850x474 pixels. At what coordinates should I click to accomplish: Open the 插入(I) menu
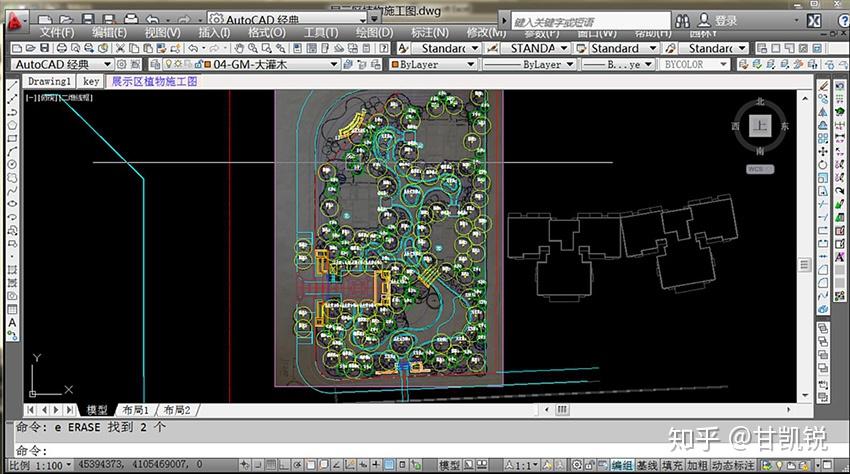214,33
